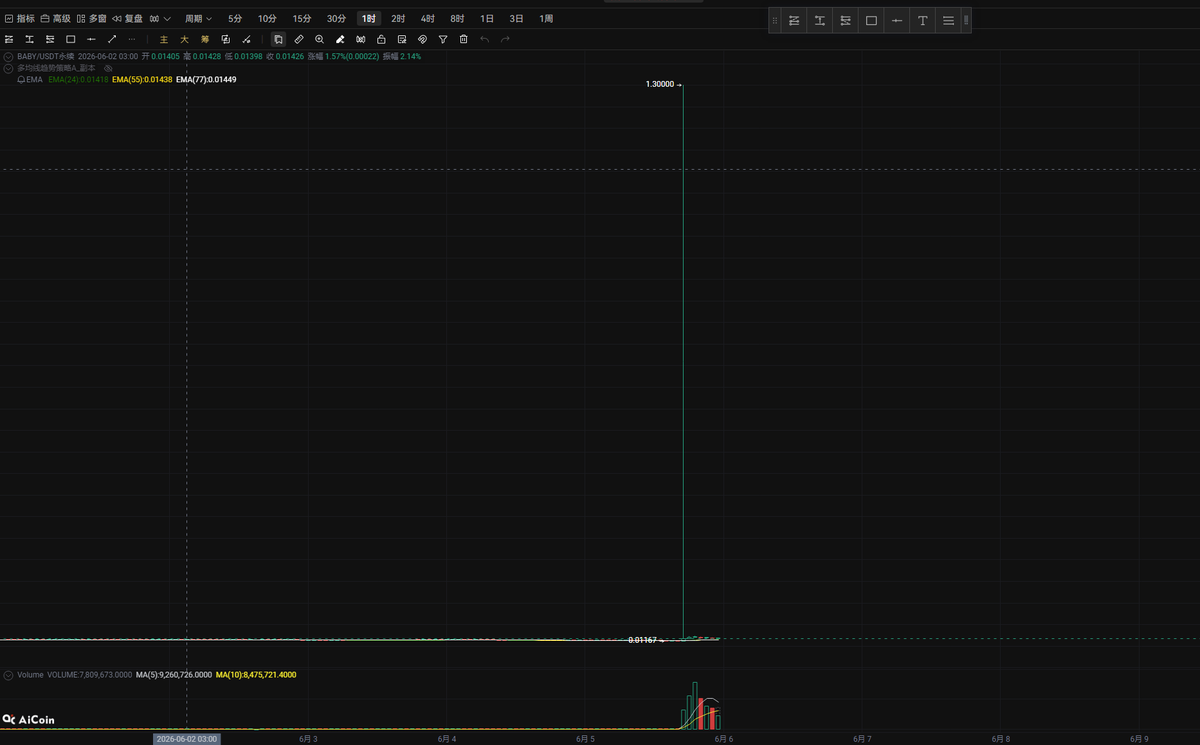Select parallel channel tool in left drawing toolbar
The width and height of the screenshot is (1200, 745).
click(9, 39)
